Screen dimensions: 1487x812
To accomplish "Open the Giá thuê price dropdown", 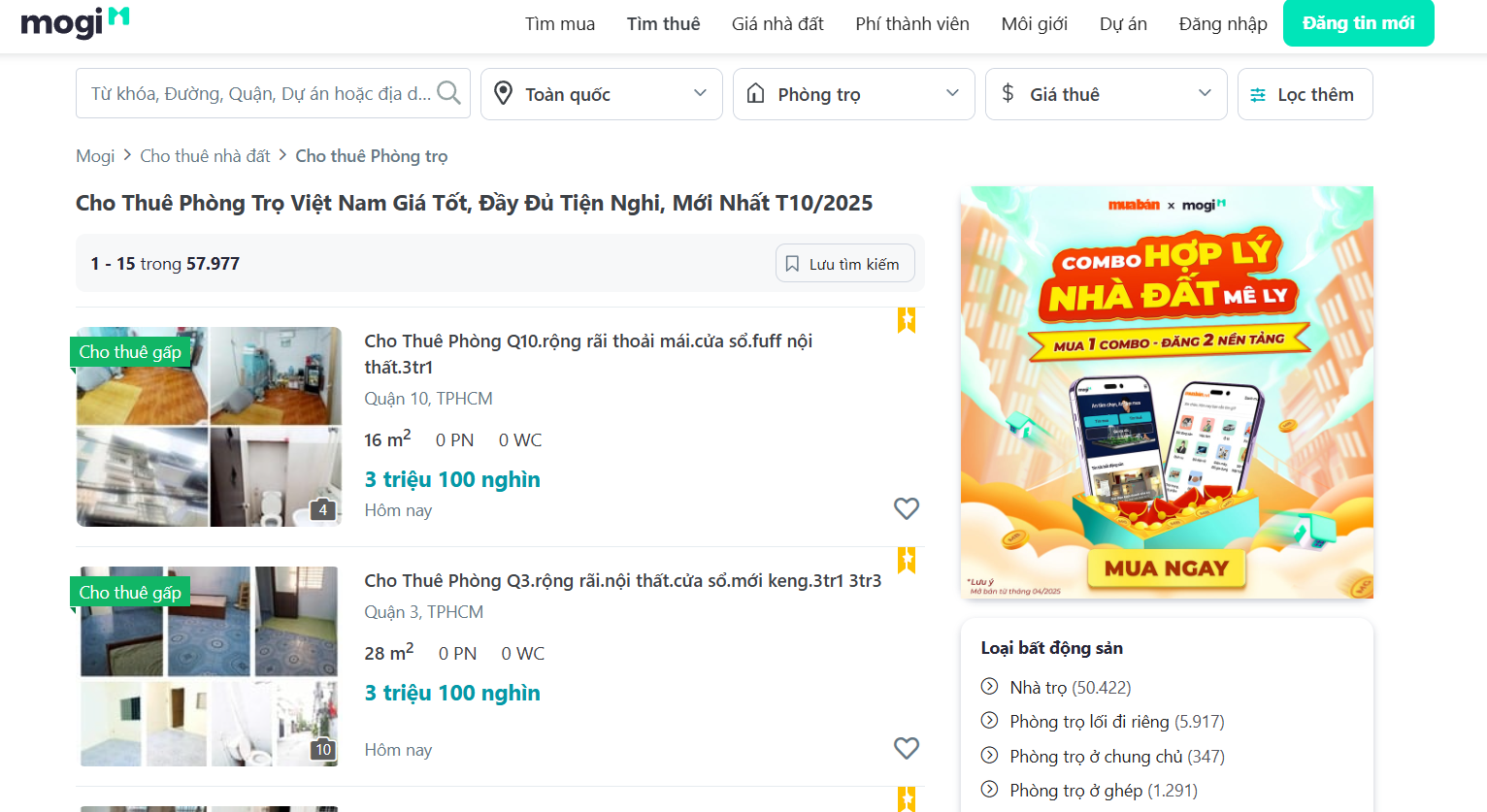I will [1204, 93].
